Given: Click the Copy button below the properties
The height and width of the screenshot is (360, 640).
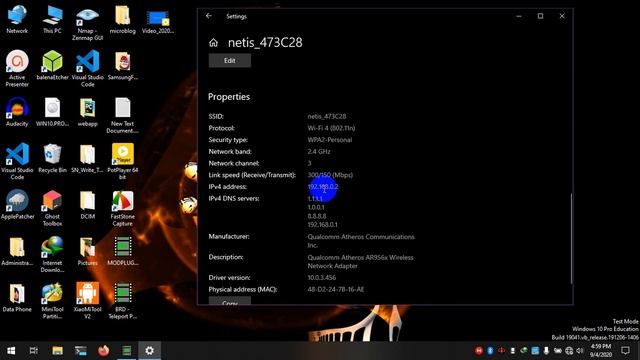Looking at the screenshot, I should [x=230, y=301].
